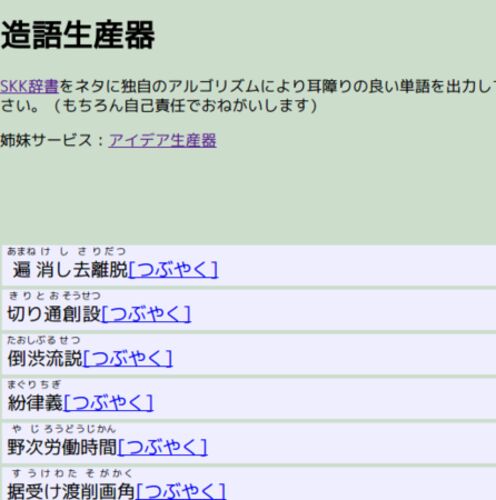This screenshot has height=500, width=496.
Task: Open the SKK辞書 link
Action: coord(29,86)
